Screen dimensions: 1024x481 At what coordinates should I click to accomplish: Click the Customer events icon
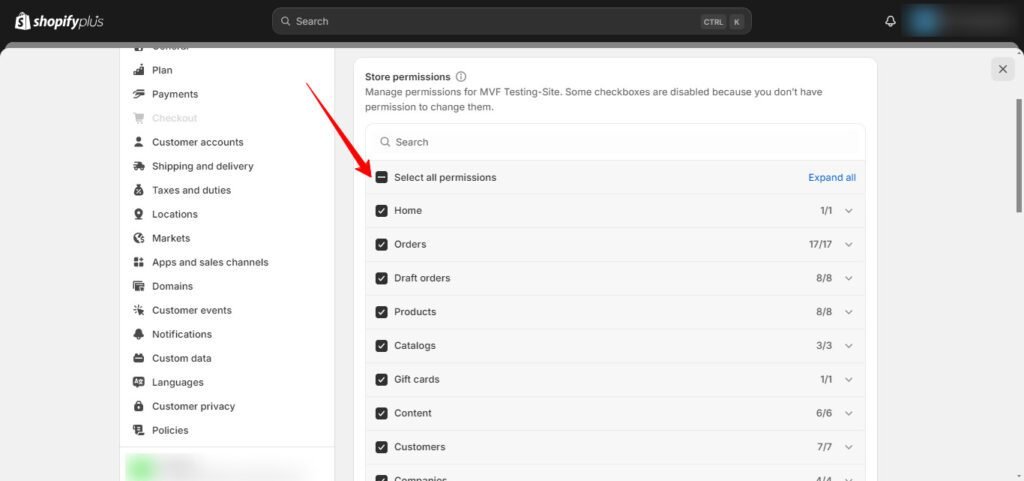[x=138, y=310]
